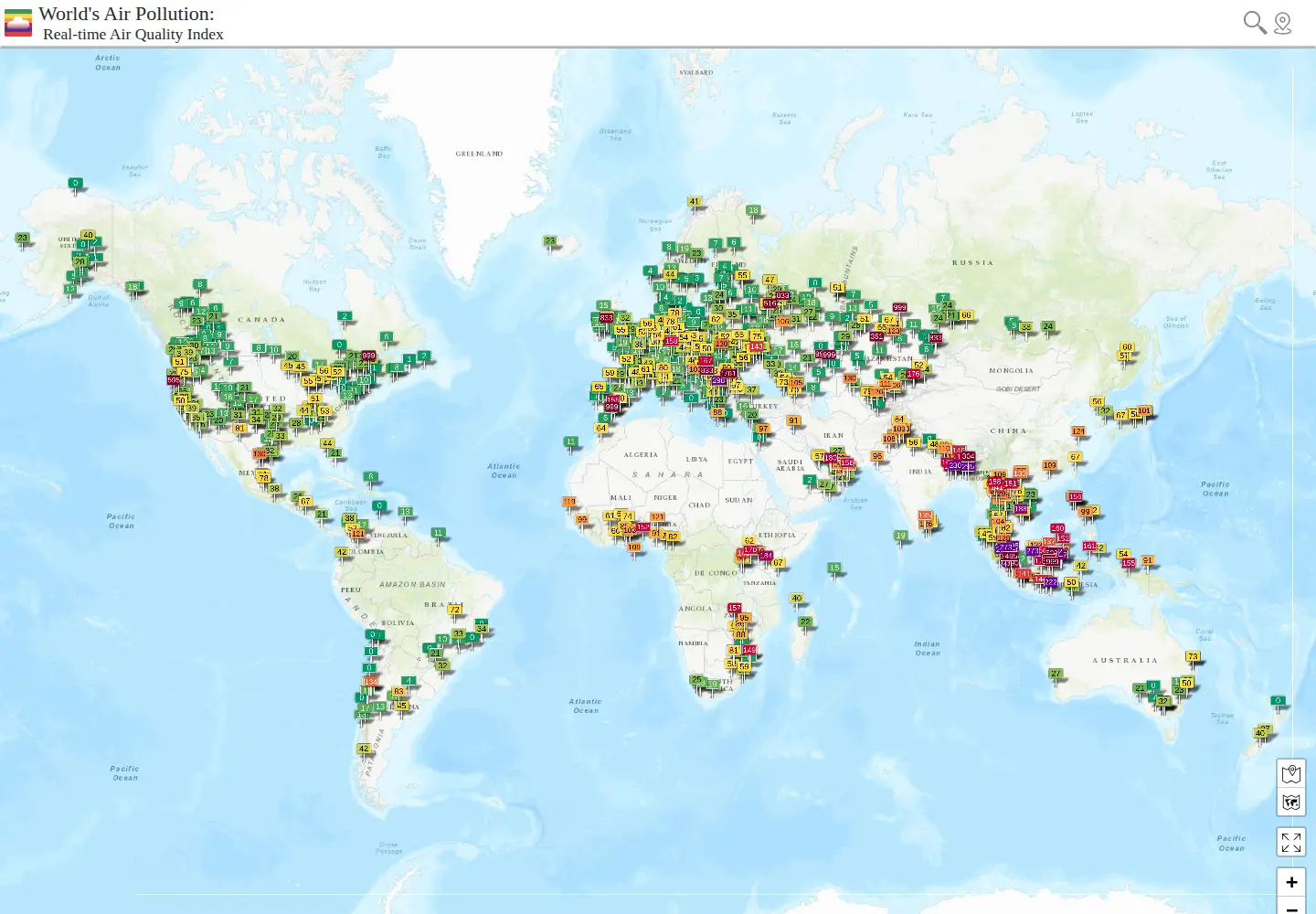Select the red 157 marker above Zambia
The width and height of the screenshot is (1316, 914).
pos(735,607)
